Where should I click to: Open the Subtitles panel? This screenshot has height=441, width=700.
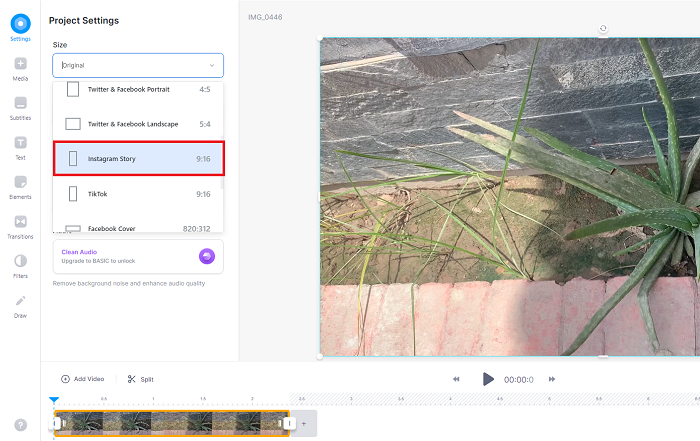coord(21,108)
